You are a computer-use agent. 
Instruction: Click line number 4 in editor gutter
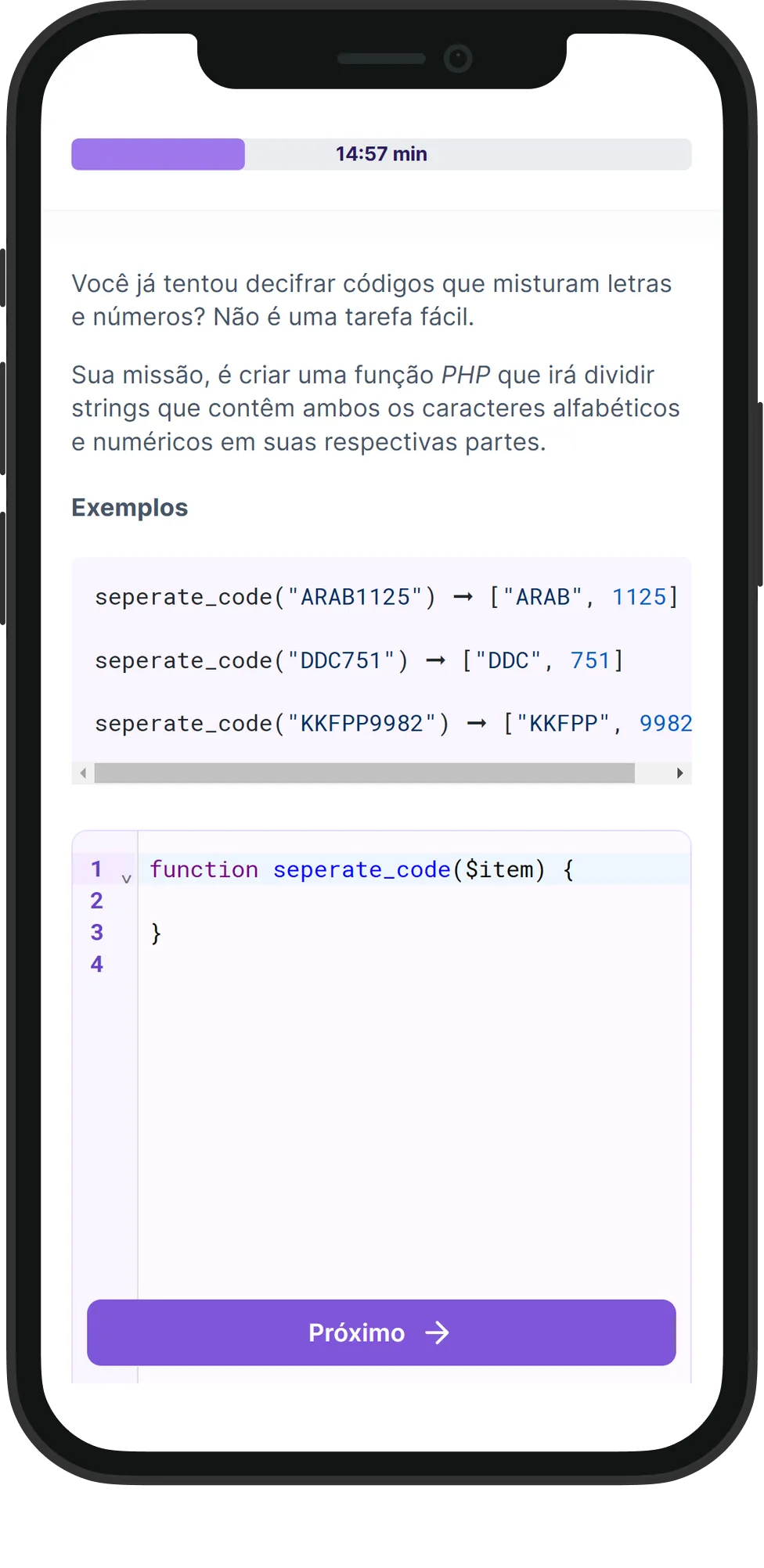point(97,964)
